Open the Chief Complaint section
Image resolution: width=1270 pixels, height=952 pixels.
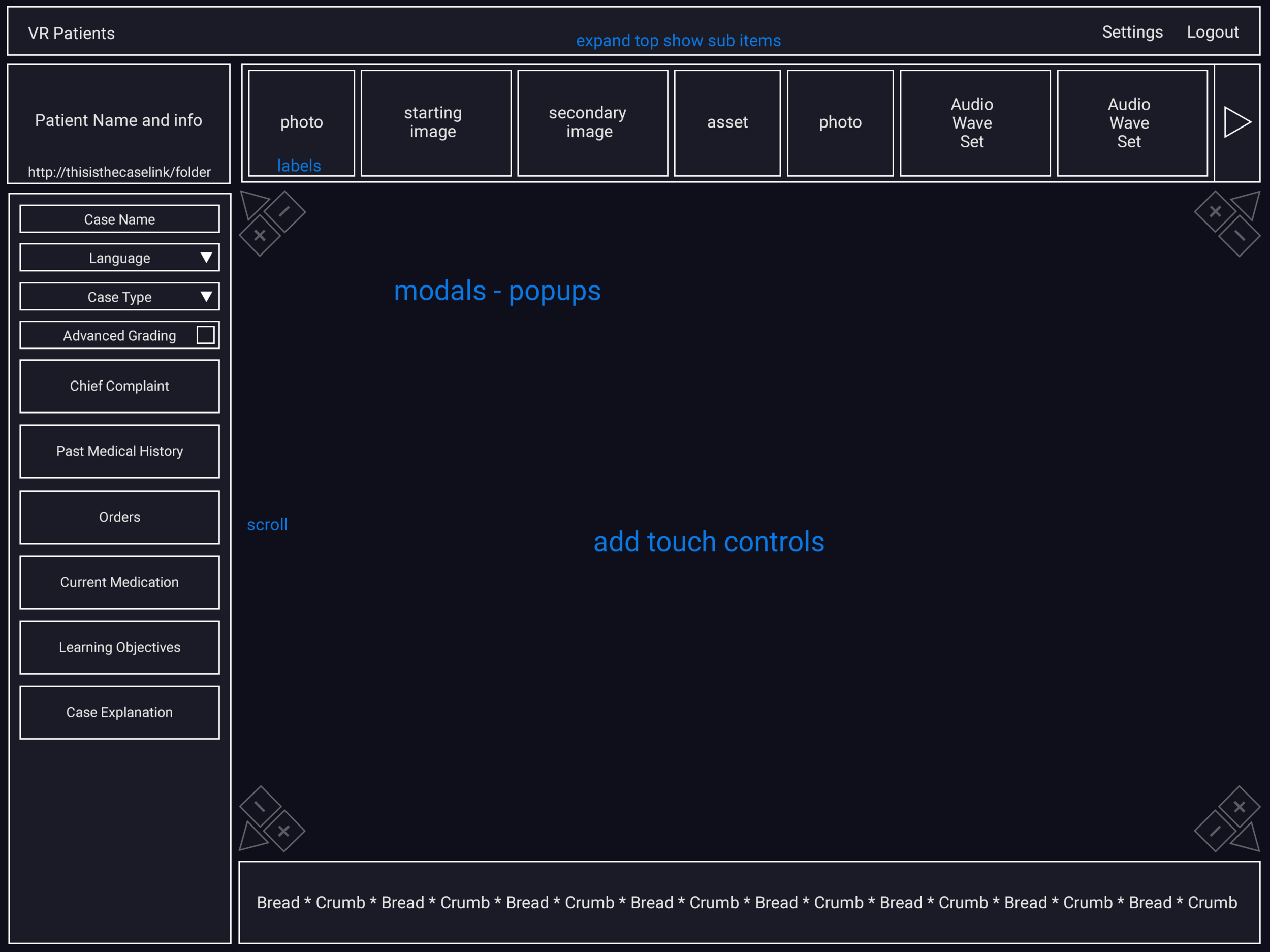[x=119, y=386]
